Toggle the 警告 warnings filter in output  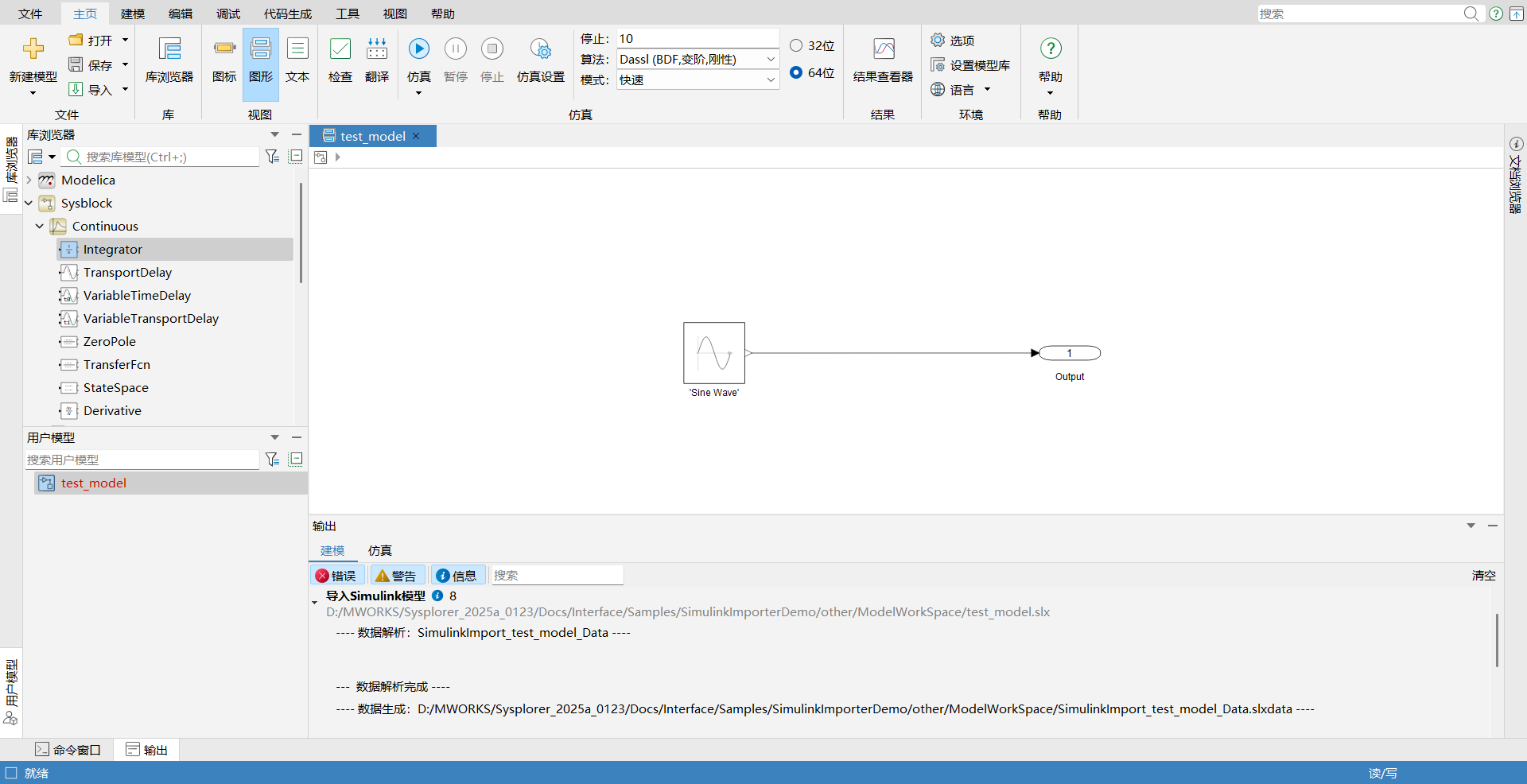pyautogui.click(x=397, y=575)
